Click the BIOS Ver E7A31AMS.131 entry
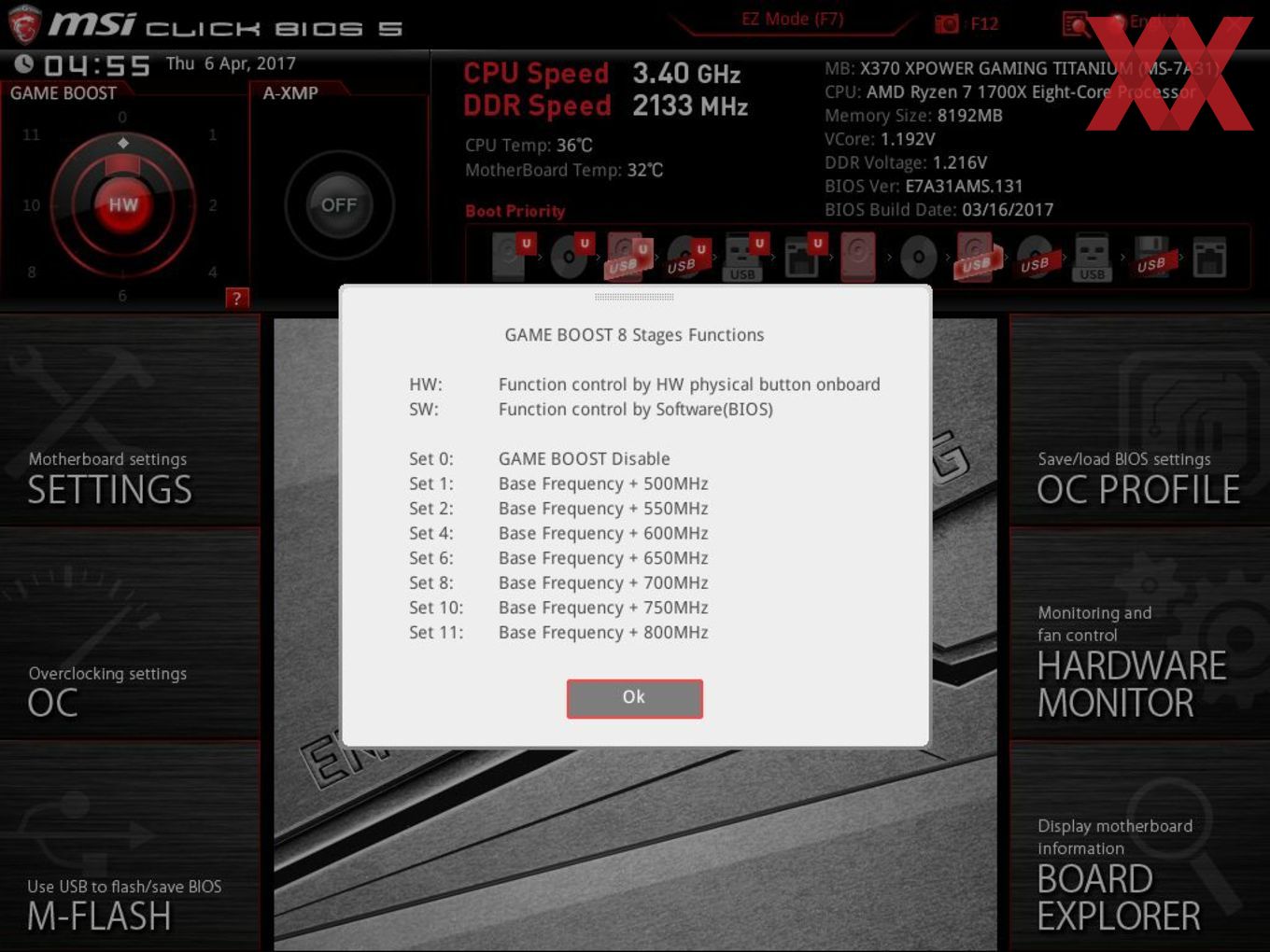Viewport: 1270px width, 952px height. click(924, 186)
